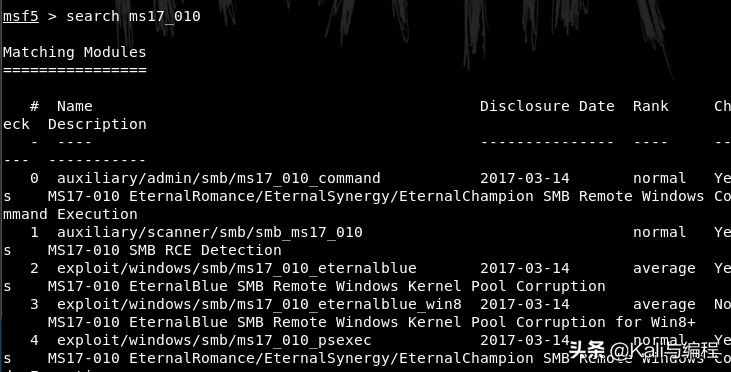Click the Kali watermark text

644,350
